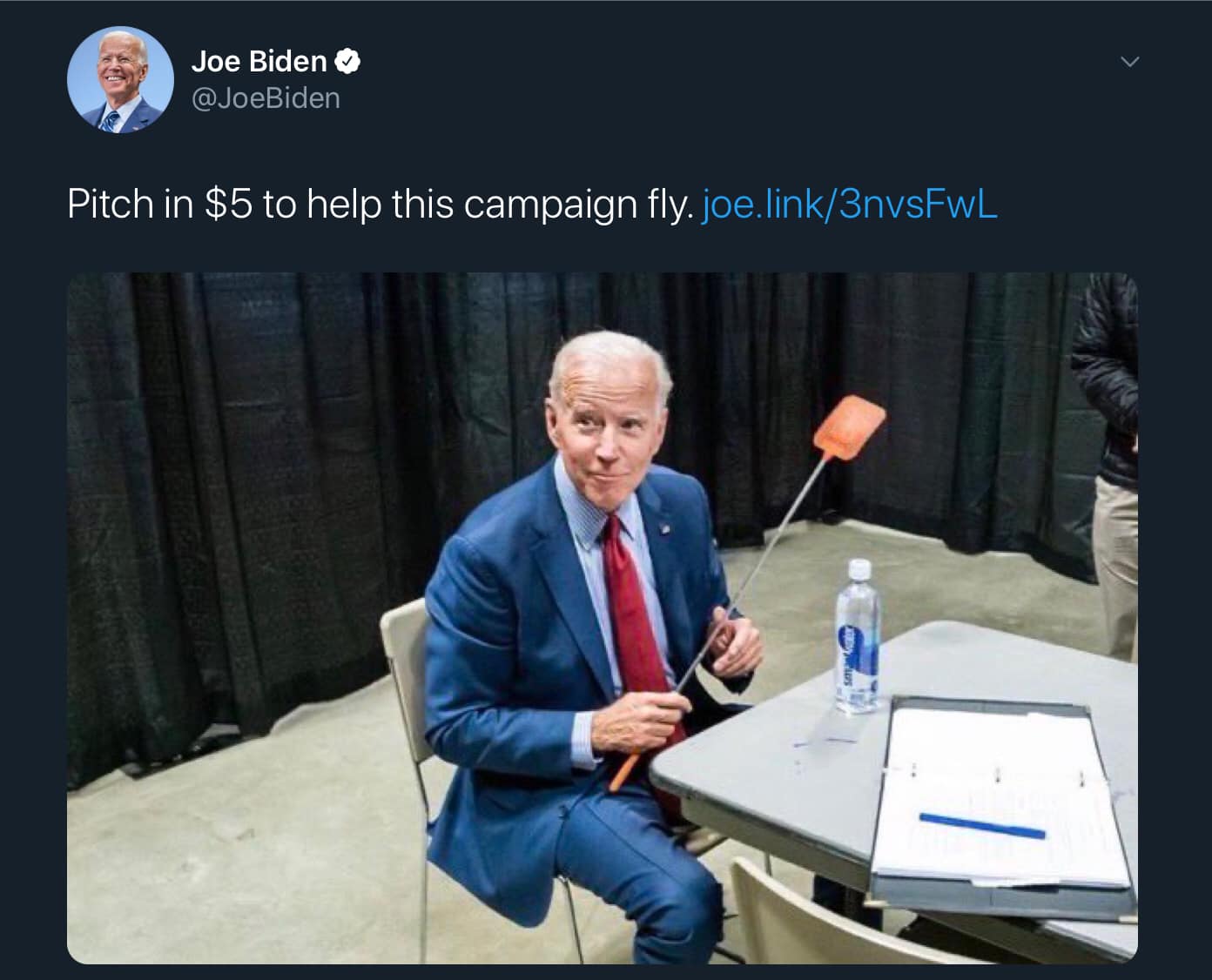Viewport: 1212px width, 980px height.
Task: Click the water bottle in the photo
Action: 858,637
